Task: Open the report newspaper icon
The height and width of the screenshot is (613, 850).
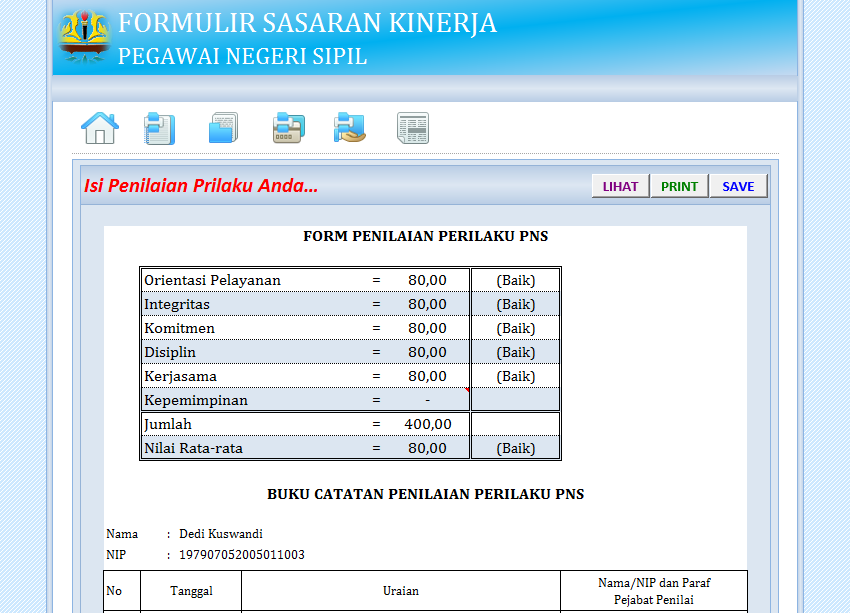Action: click(x=413, y=127)
